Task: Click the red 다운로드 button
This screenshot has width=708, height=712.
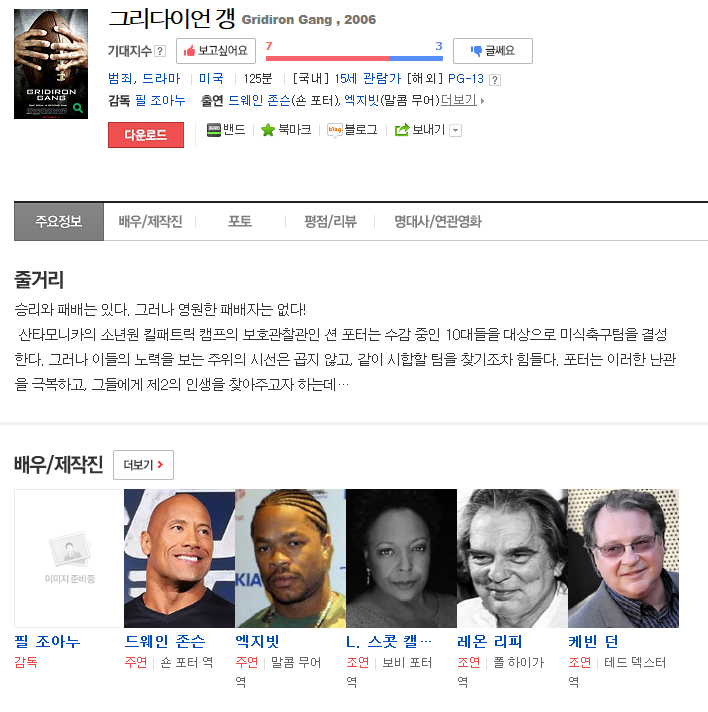Action: [x=146, y=135]
